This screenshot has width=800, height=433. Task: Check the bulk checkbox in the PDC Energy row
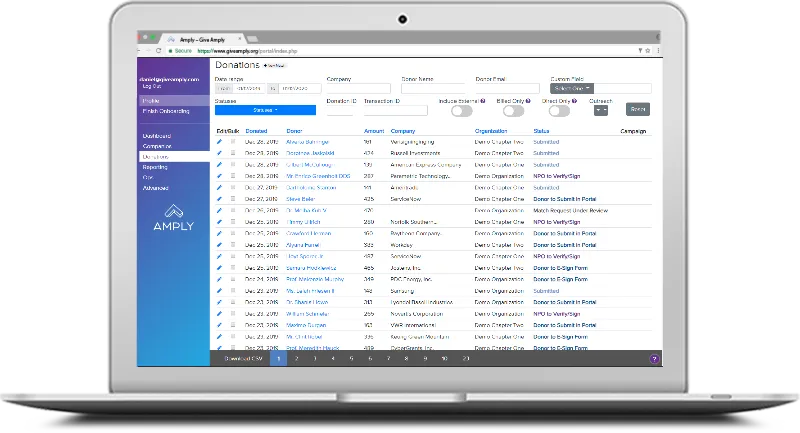233,279
